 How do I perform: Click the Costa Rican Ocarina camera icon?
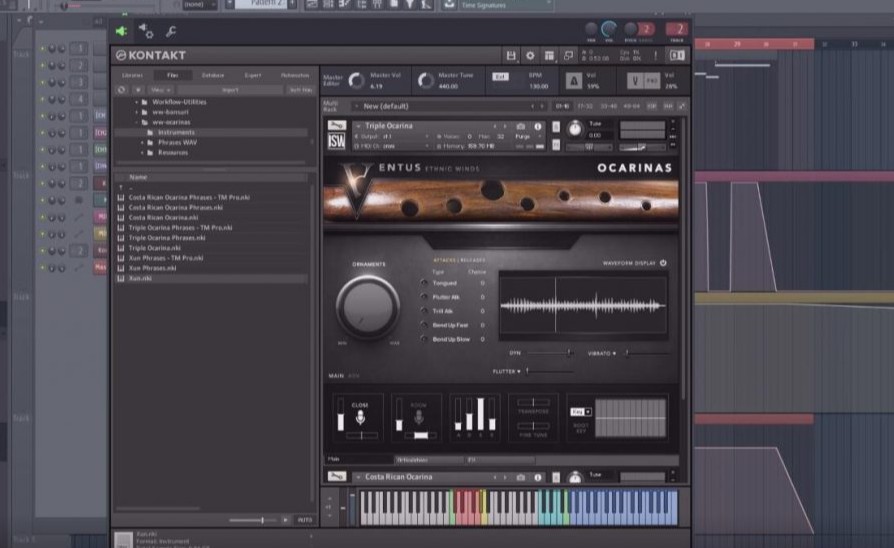point(521,477)
